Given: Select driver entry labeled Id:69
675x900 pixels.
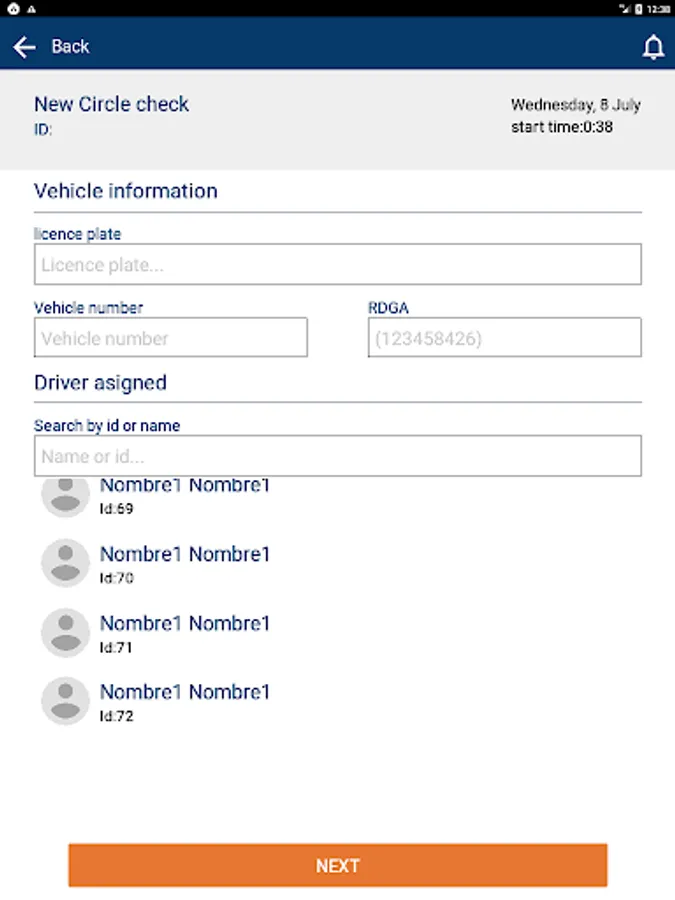Looking at the screenshot, I should [185, 497].
